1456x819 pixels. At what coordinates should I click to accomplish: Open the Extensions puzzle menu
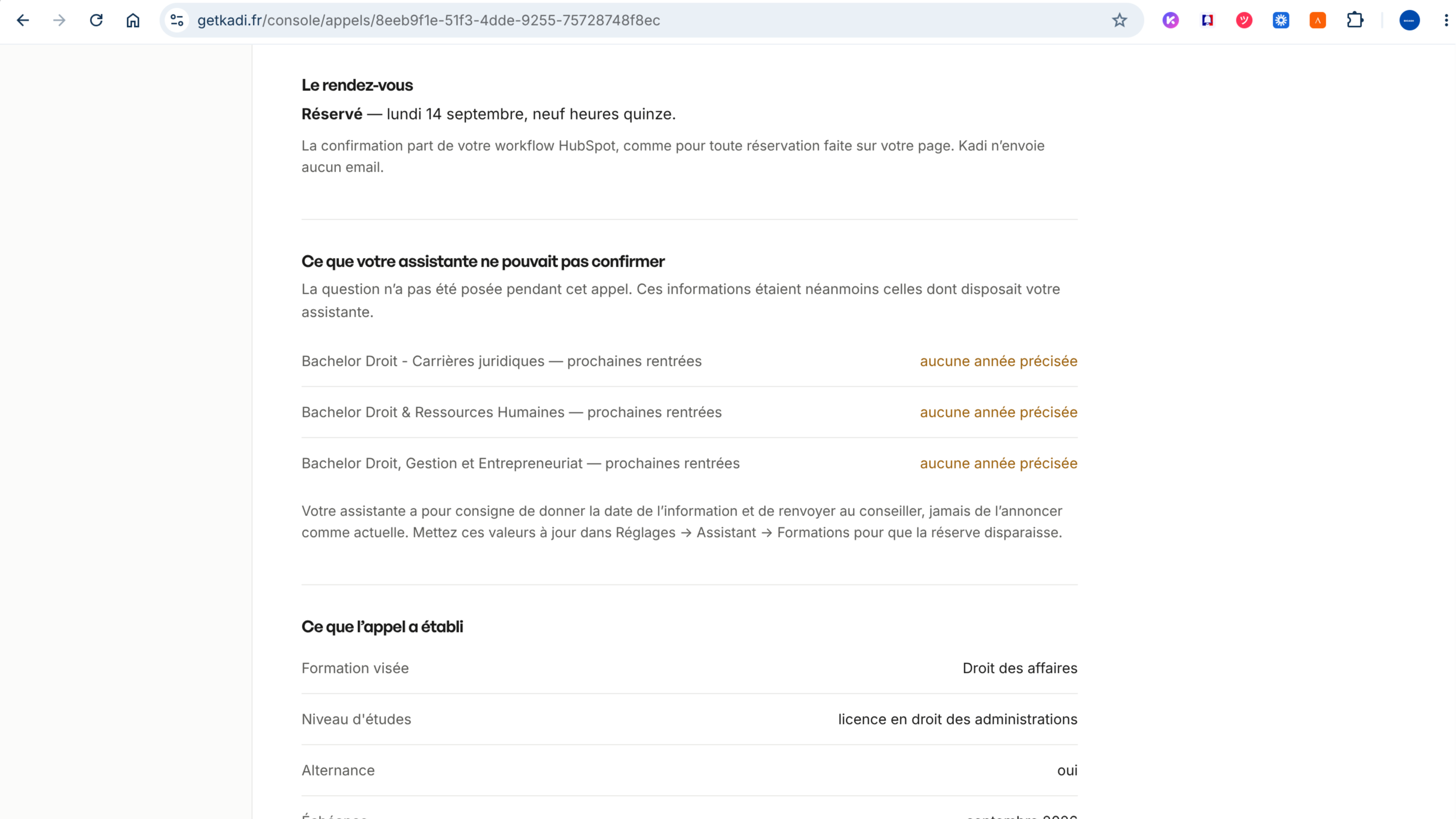point(1355,20)
